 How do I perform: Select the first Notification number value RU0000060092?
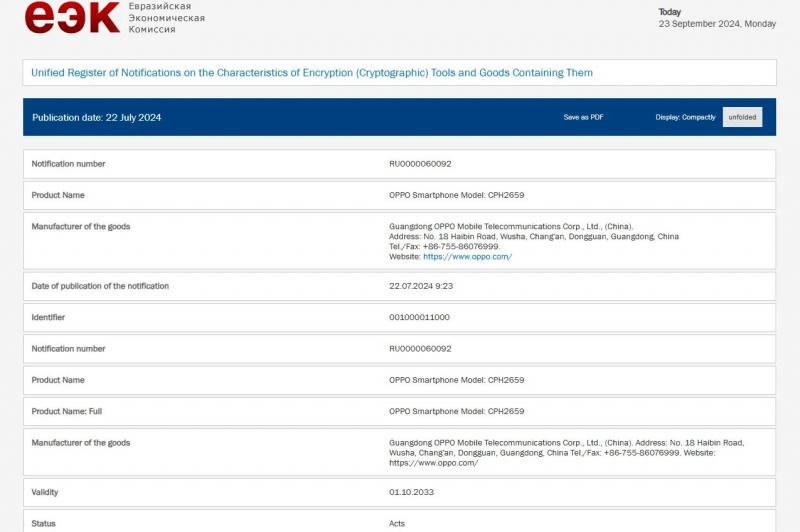click(x=420, y=164)
